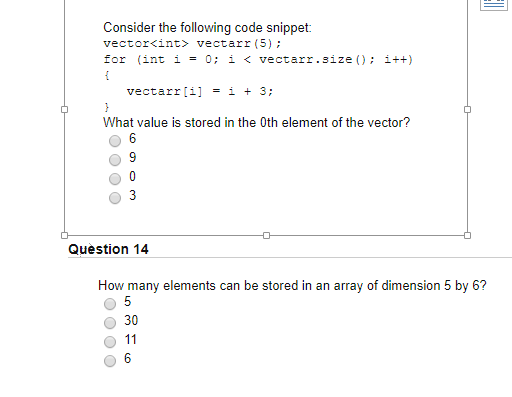The width and height of the screenshot is (512, 397).
Task: Pick the radio option labeled 3
Action: (115, 198)
